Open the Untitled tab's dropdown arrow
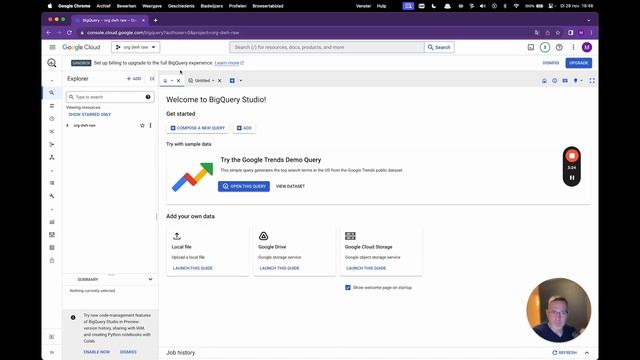The height and width of the screenshot is (360, 640). (x=213, y=81)
